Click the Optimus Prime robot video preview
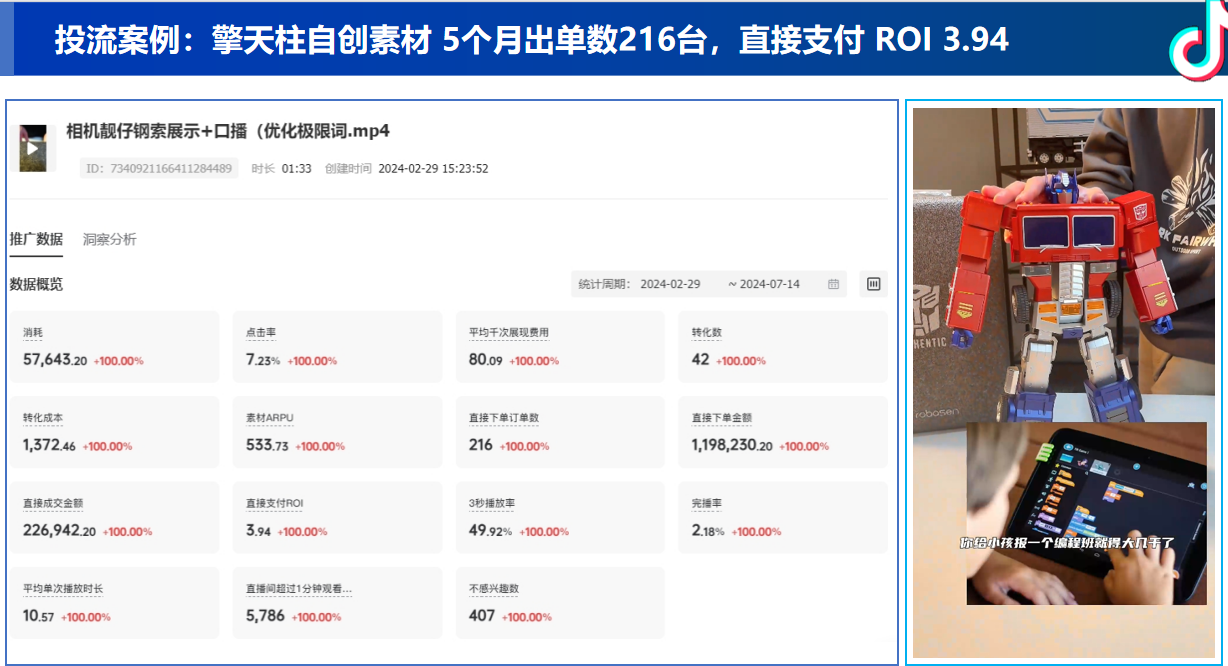 click(x=1063, y=265)
